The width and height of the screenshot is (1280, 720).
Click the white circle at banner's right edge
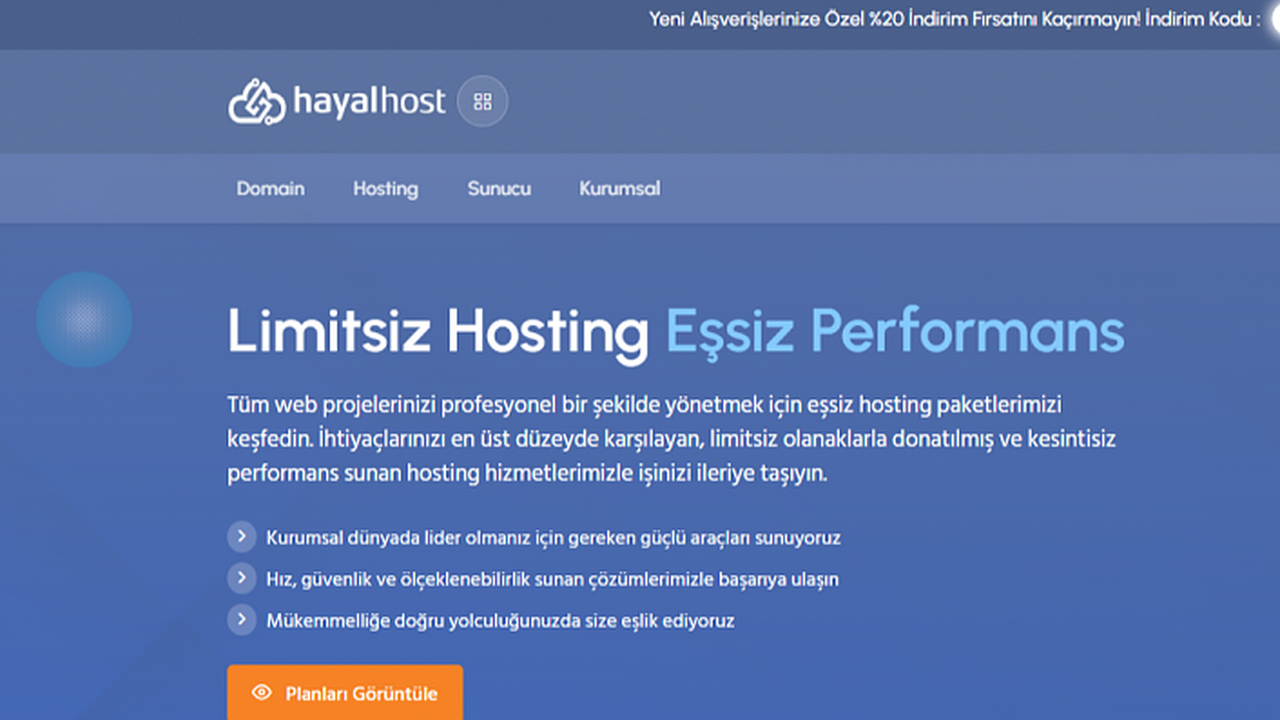pos(1275,19)
